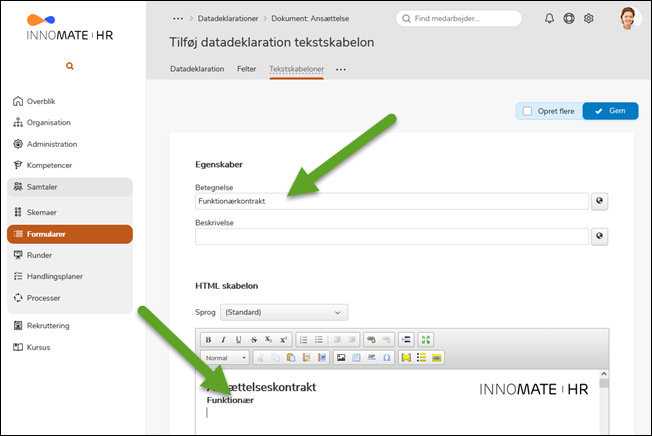
Task: Open the Sprog language dropdown
Action: 284,312
